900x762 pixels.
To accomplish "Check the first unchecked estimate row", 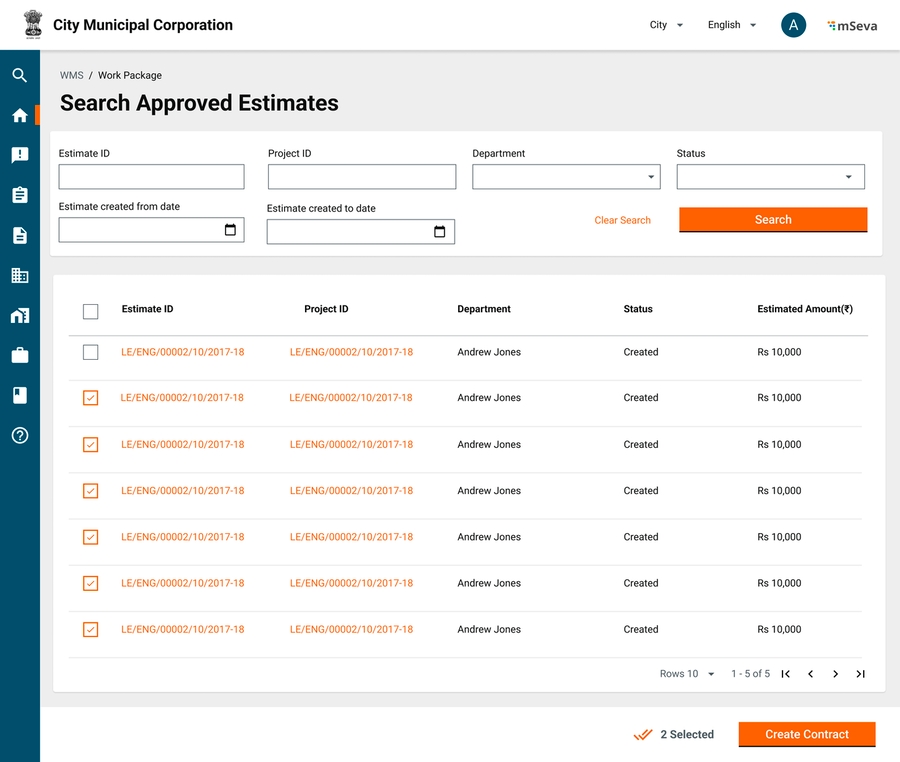I will [x=91, y=352].
